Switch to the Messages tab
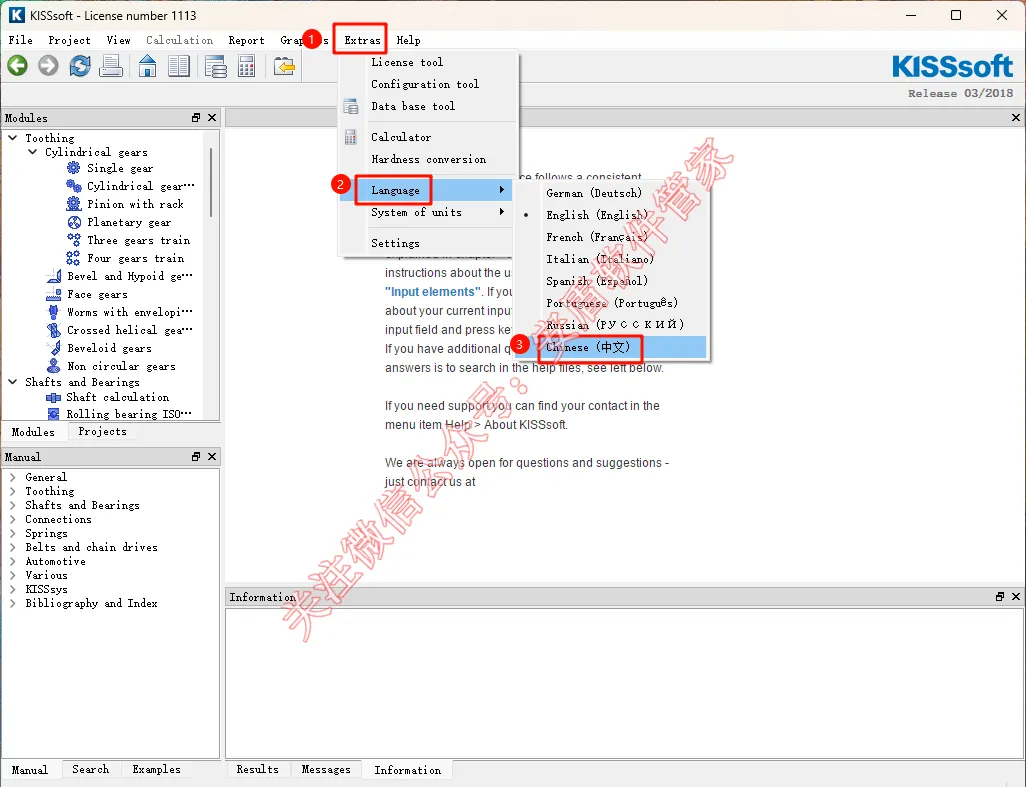 pyautogui.click(x=326, y=769)
